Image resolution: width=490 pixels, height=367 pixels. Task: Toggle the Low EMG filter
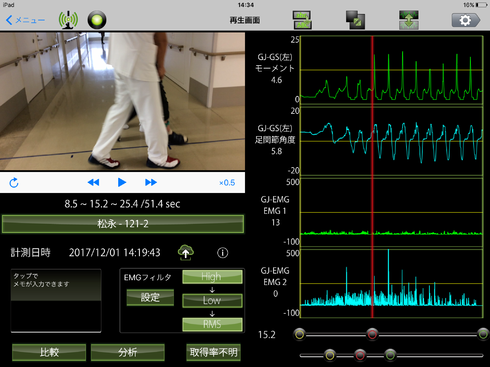click(x=212, y=300)
